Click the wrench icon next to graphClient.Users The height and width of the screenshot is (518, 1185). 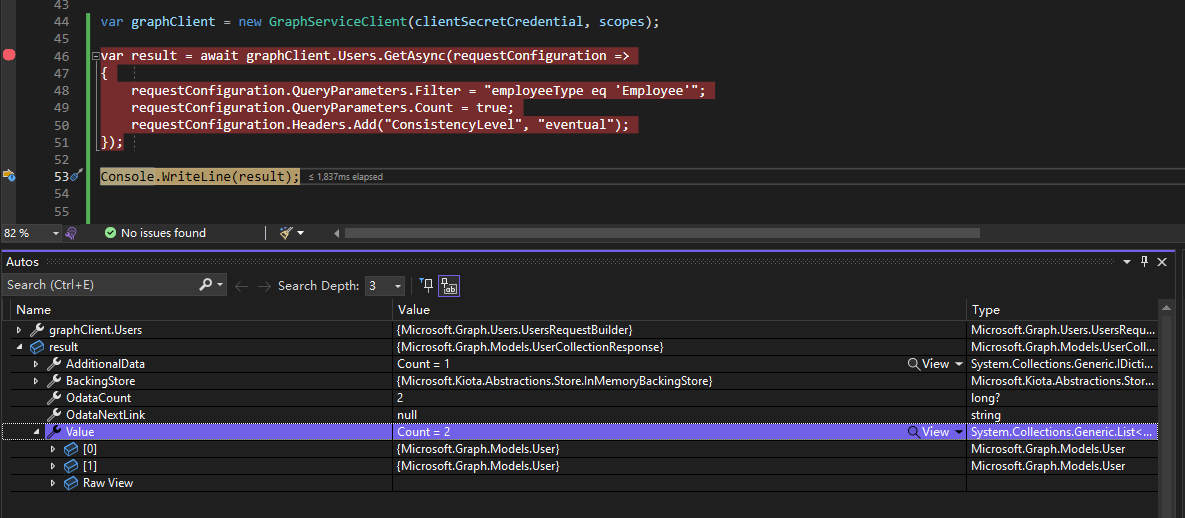click(37, 330)
